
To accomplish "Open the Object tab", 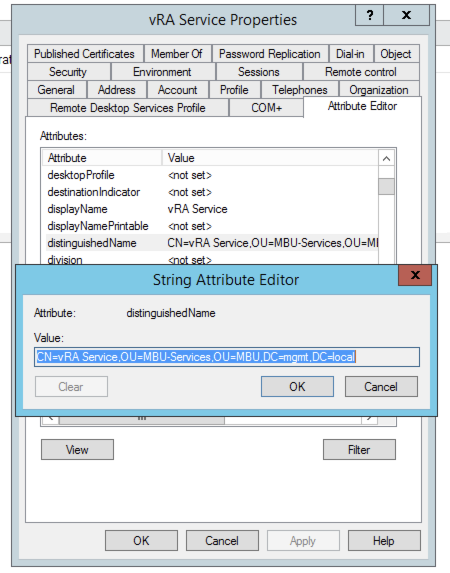I will coord(396,54).
